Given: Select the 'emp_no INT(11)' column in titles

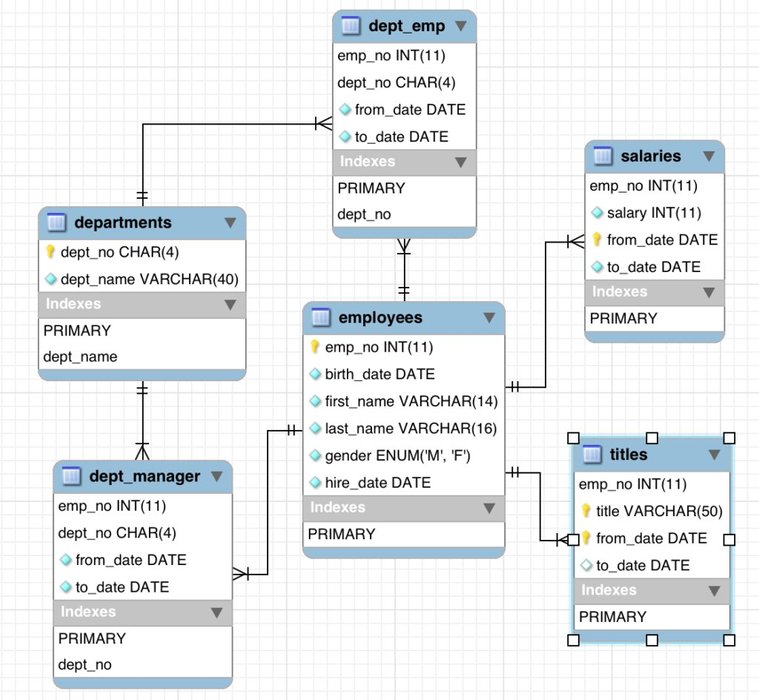Looking at the screenshot, I should (652, 484).
